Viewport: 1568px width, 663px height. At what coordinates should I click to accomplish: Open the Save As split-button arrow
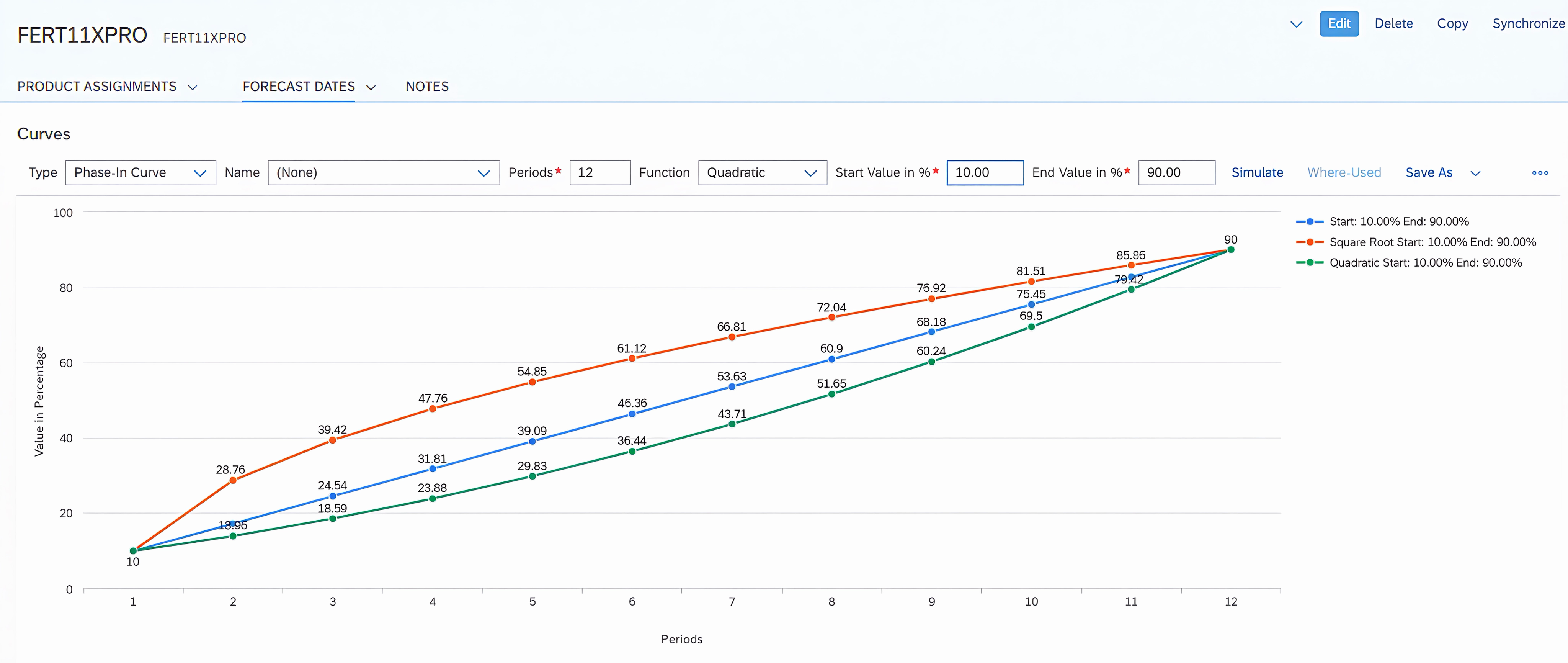(x=1475, y=174)
